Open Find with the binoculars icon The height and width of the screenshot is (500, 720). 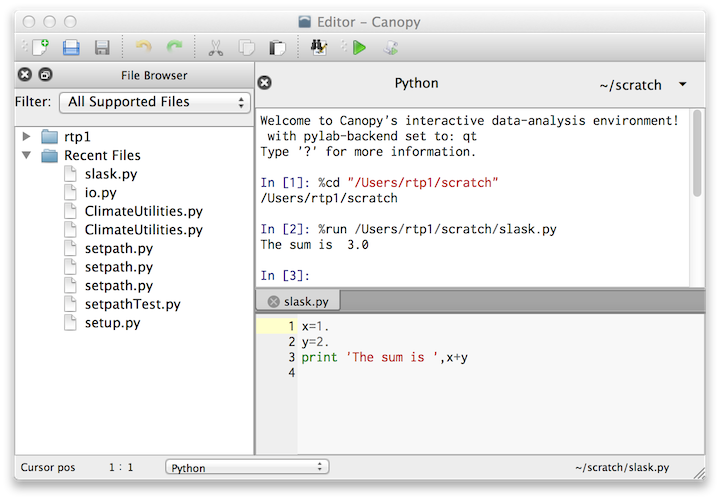tap(320, 47)
